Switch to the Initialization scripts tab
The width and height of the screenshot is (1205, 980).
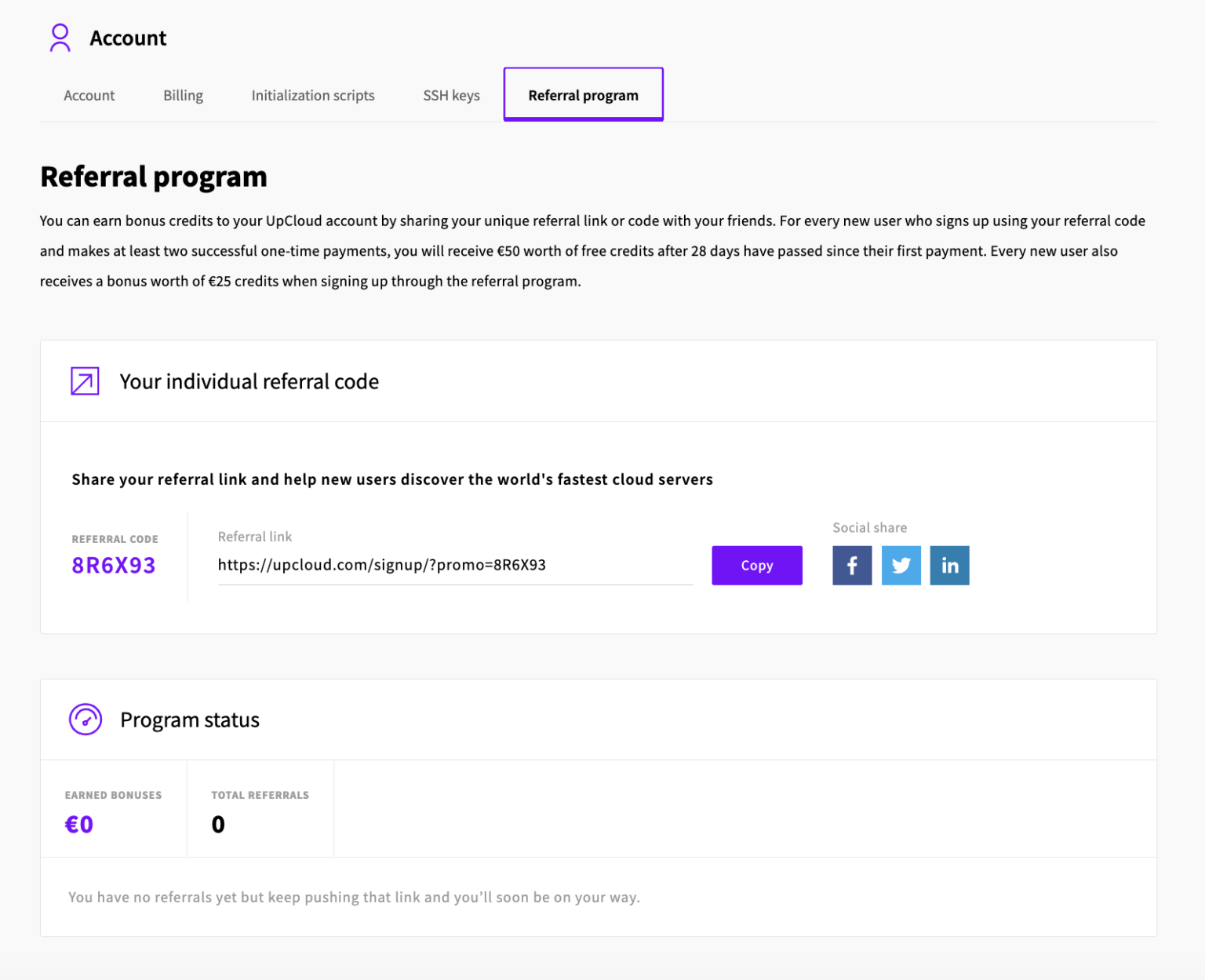pyautogui.click(x=312, y=95)
